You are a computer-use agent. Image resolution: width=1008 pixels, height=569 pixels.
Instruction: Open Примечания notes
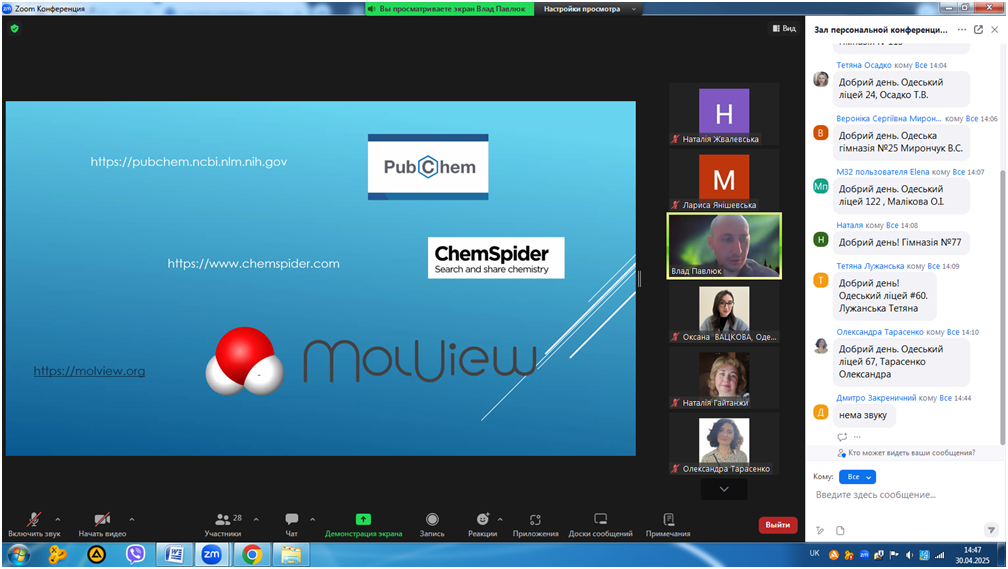click(x=668, y=524)
